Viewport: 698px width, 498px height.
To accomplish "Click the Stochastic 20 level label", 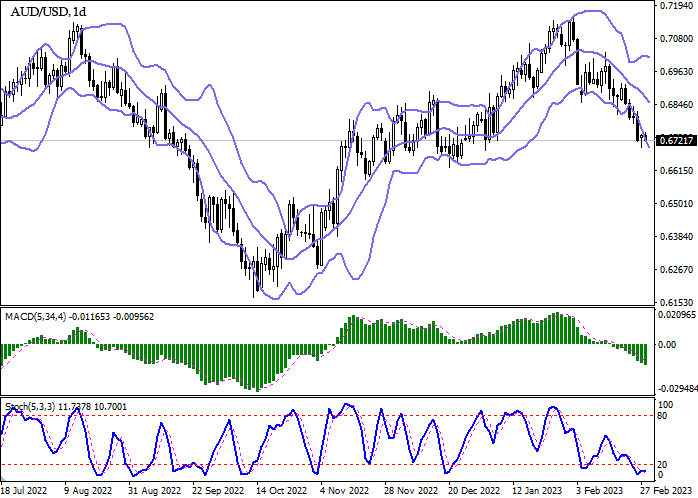I will tap(663, 464).
